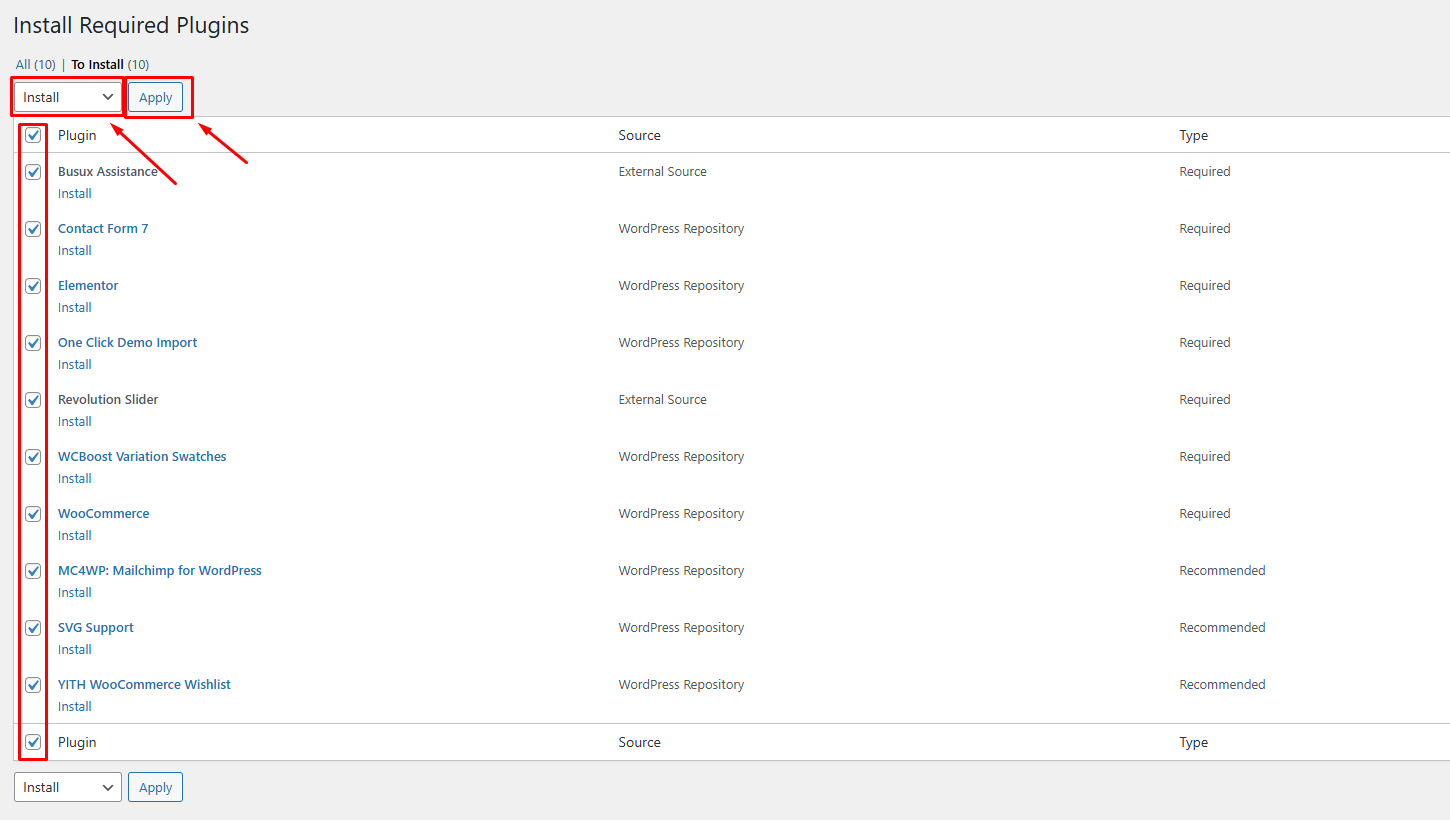
Task: Open the bottom bulk action Install dropdown
Action: click(68, 787)
